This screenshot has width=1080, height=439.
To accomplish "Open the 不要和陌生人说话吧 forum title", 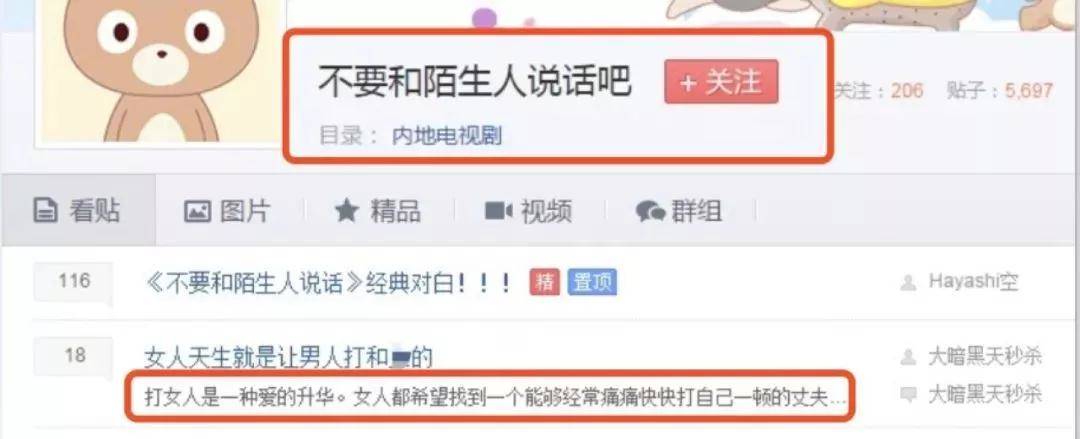I will 475,82.
